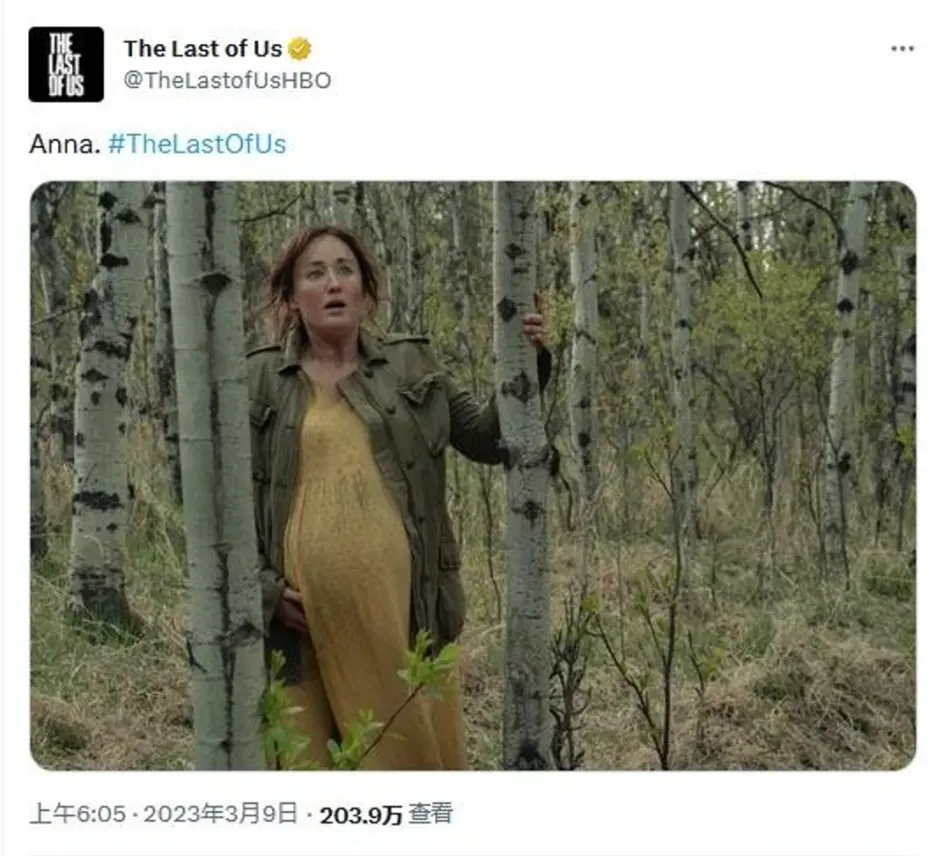Click The Last of Us display name
Image resolution: width=942 pixels, height=856 pixels.
202,49
